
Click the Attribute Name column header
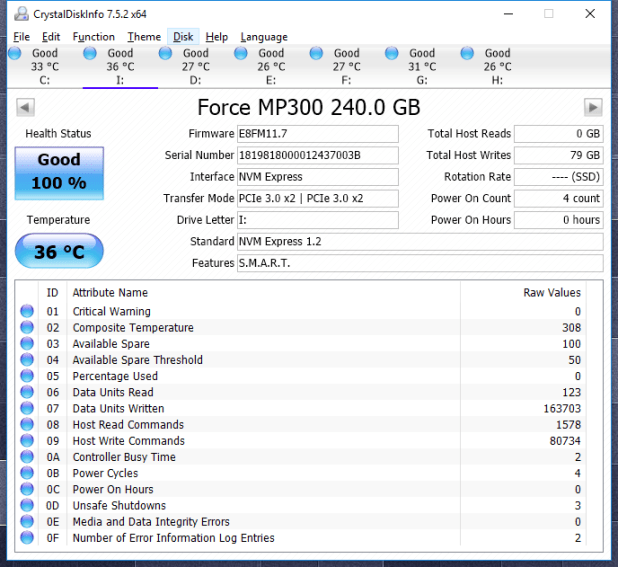pos(110,293)
